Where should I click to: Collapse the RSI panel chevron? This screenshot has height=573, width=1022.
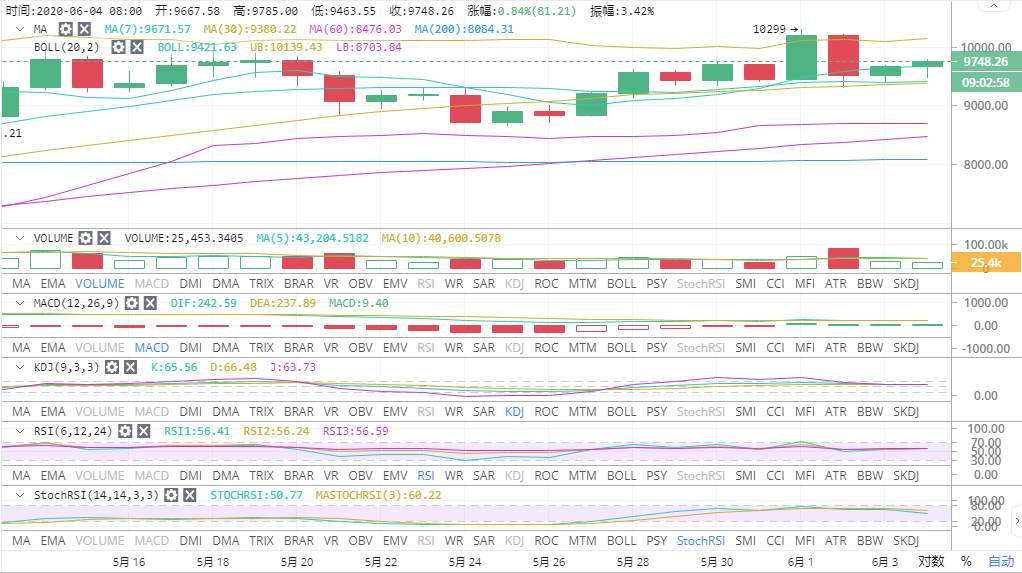20,432
